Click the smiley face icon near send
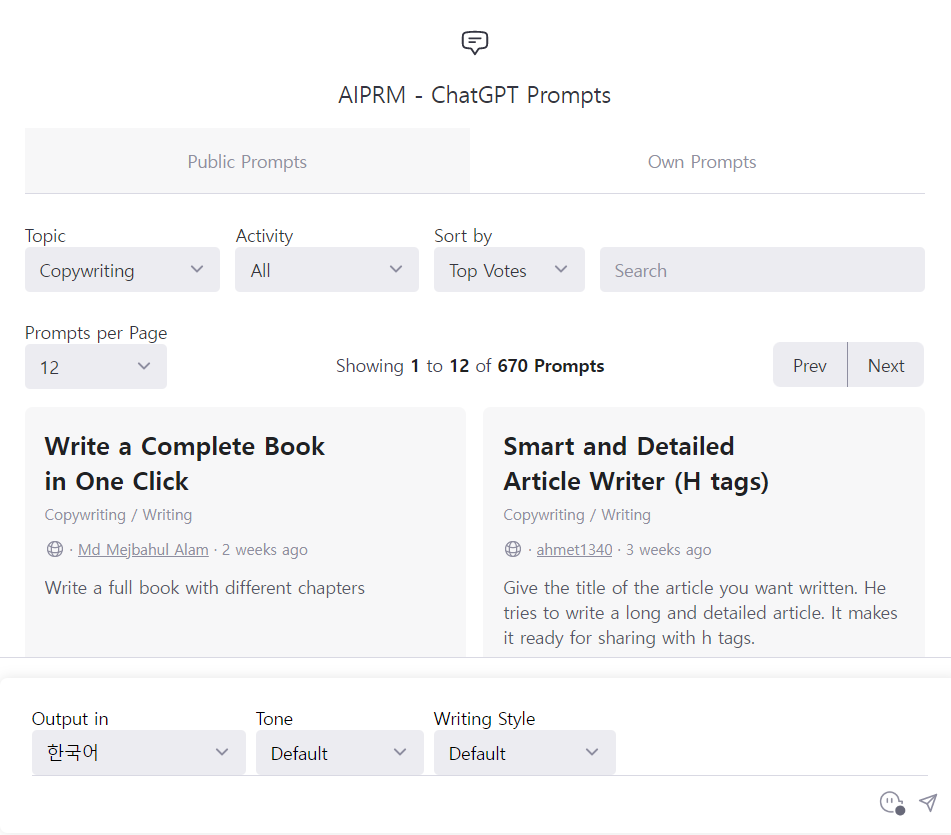The width and height of the screenshot is (951, 835). pos(892,803)
